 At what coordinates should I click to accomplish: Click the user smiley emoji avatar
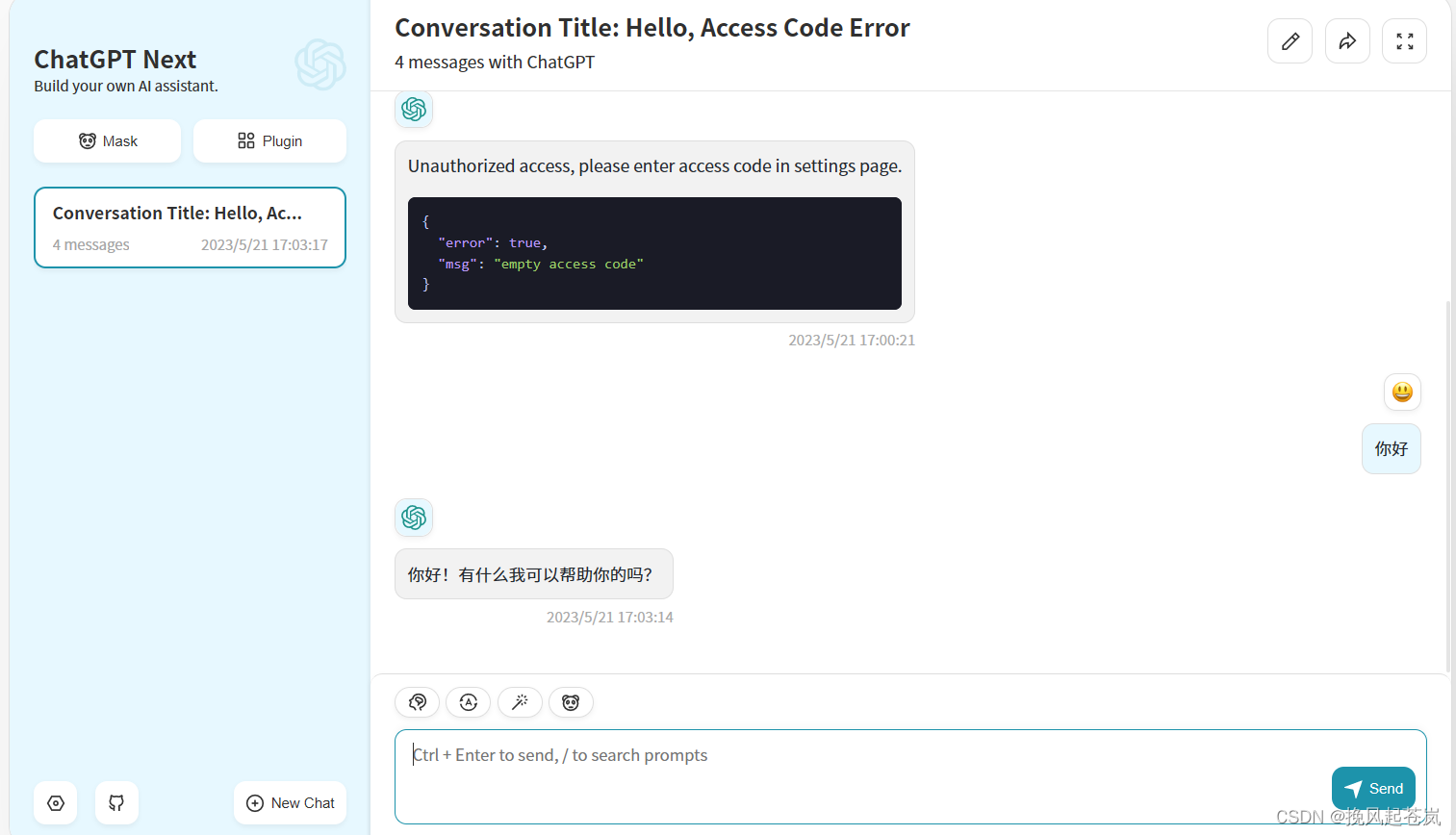pyautogui.click(x=1402, y=392)
